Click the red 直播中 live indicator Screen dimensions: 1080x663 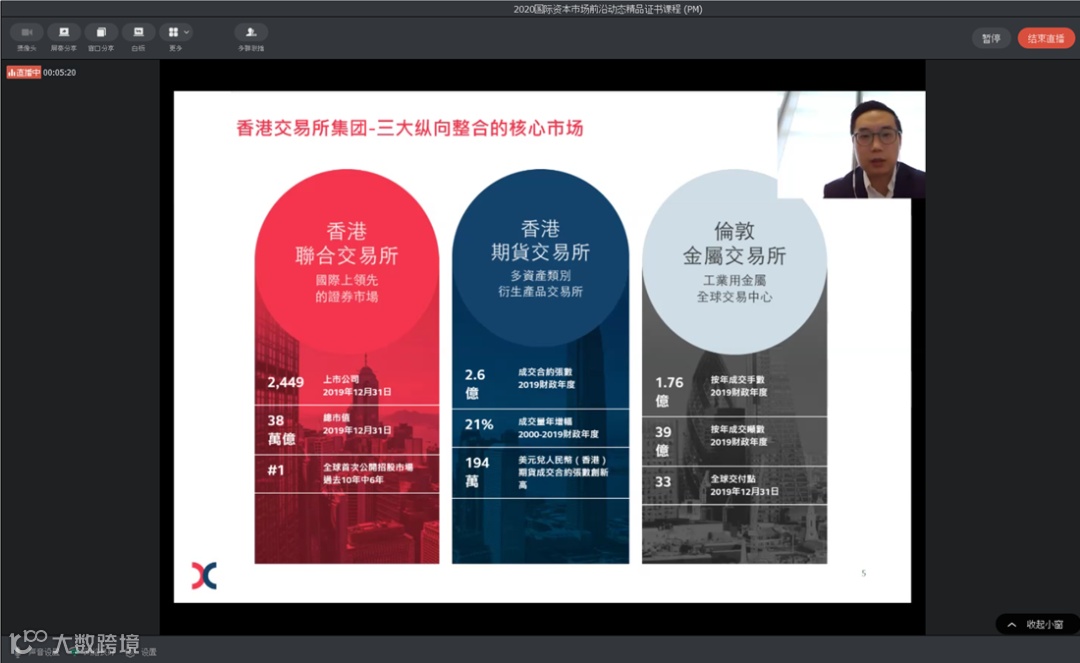click(23, 72)
